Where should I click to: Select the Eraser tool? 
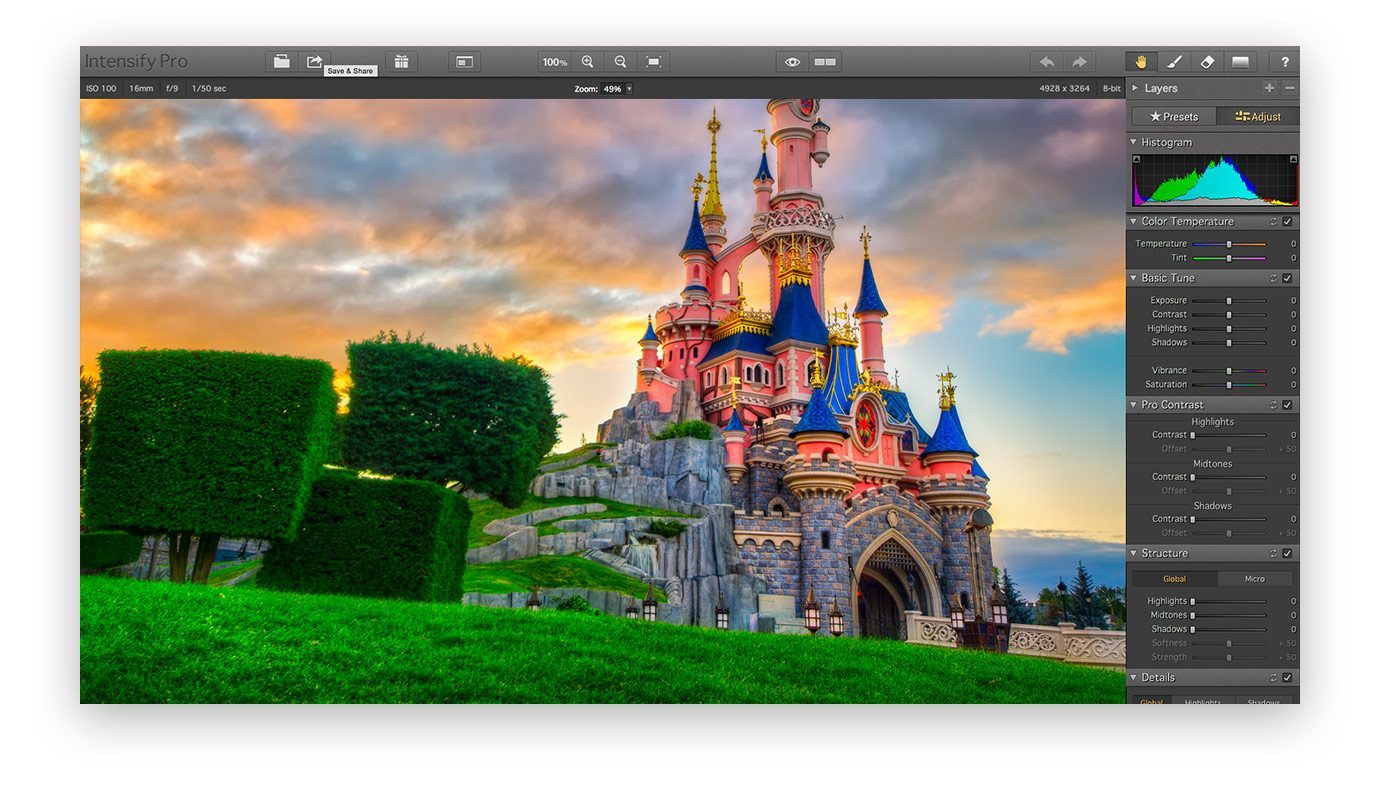click(1207, 62)
